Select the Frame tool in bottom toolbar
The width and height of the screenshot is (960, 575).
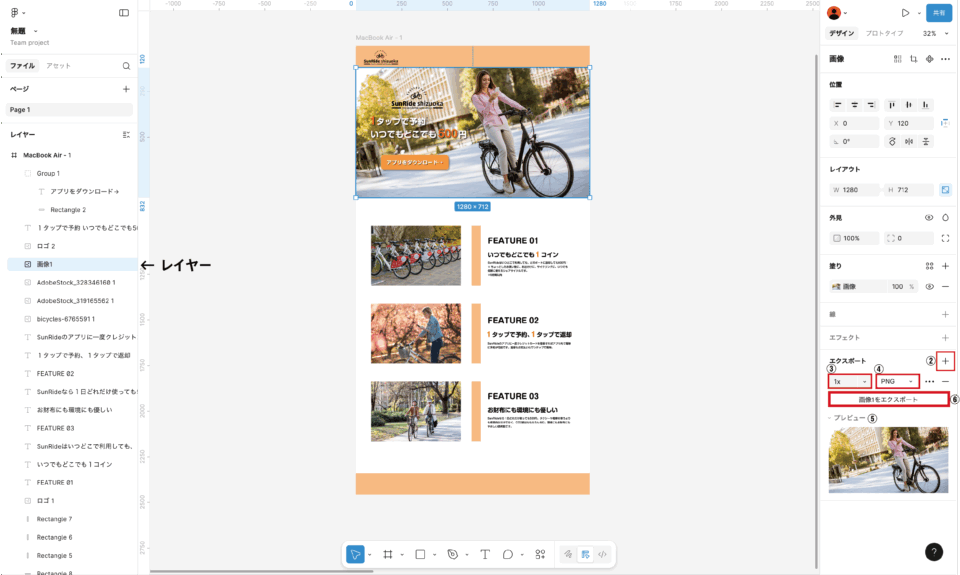coord(388,554)
